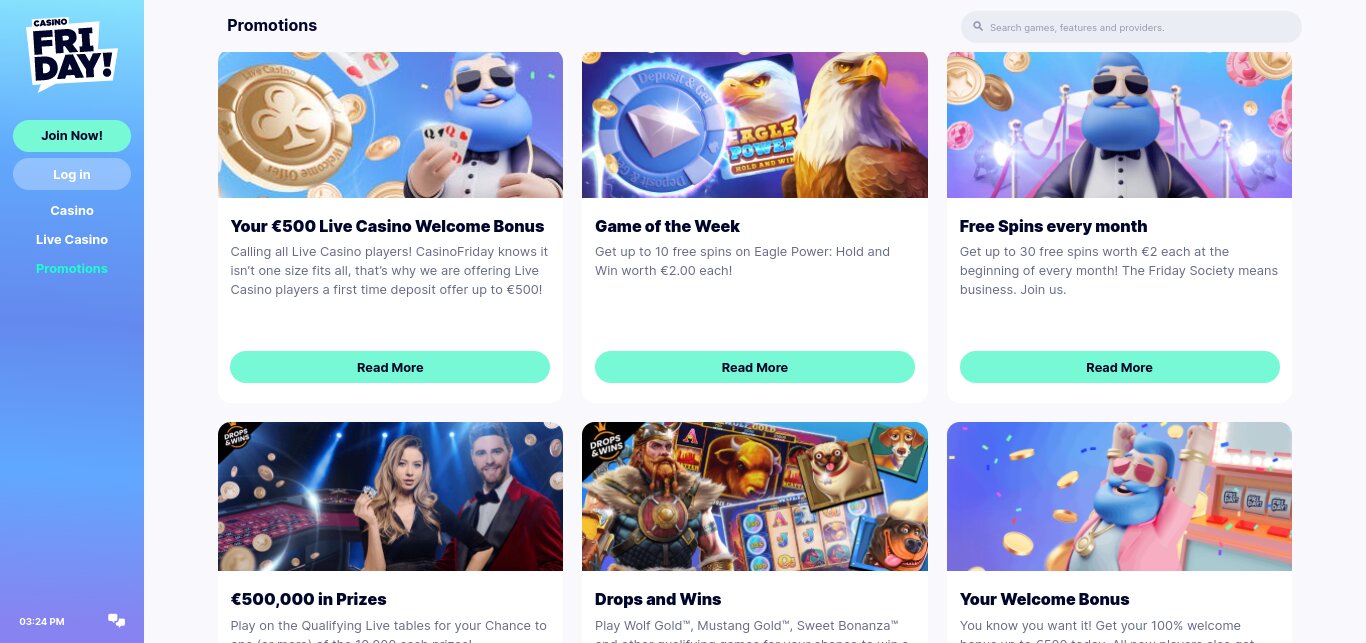Read More about Game of the Week
Viewport: 1366px width, 643px height.
click(755, 367)
